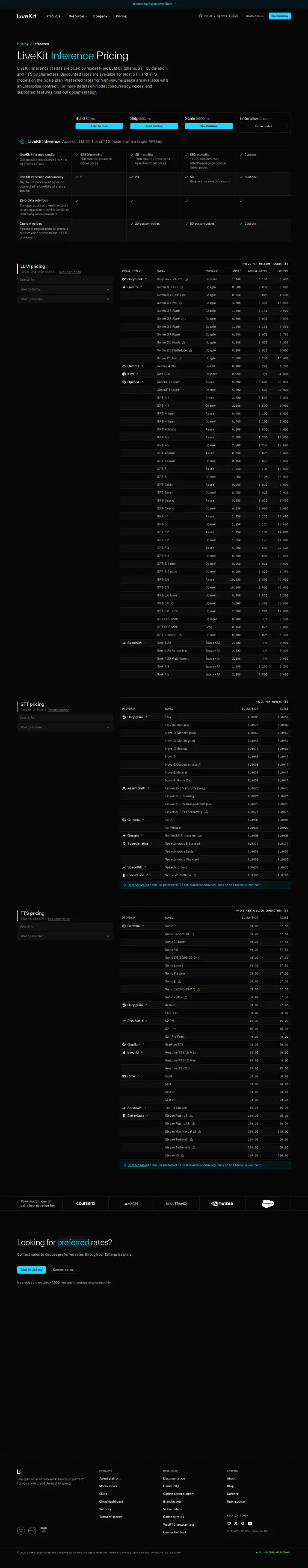Viewport: 308px width, 1568px height.
Task: Focus the STT pricing Search for field
Action: point(65,717)
